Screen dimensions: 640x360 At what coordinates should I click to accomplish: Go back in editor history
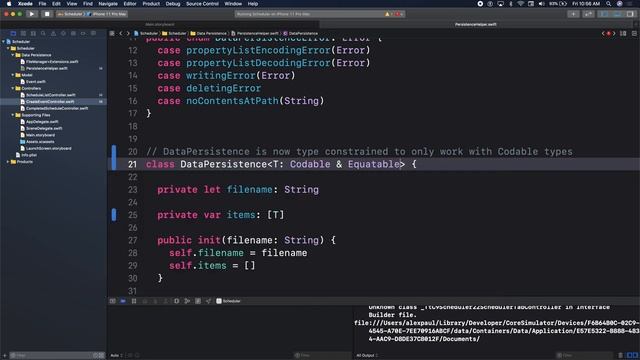121,33
